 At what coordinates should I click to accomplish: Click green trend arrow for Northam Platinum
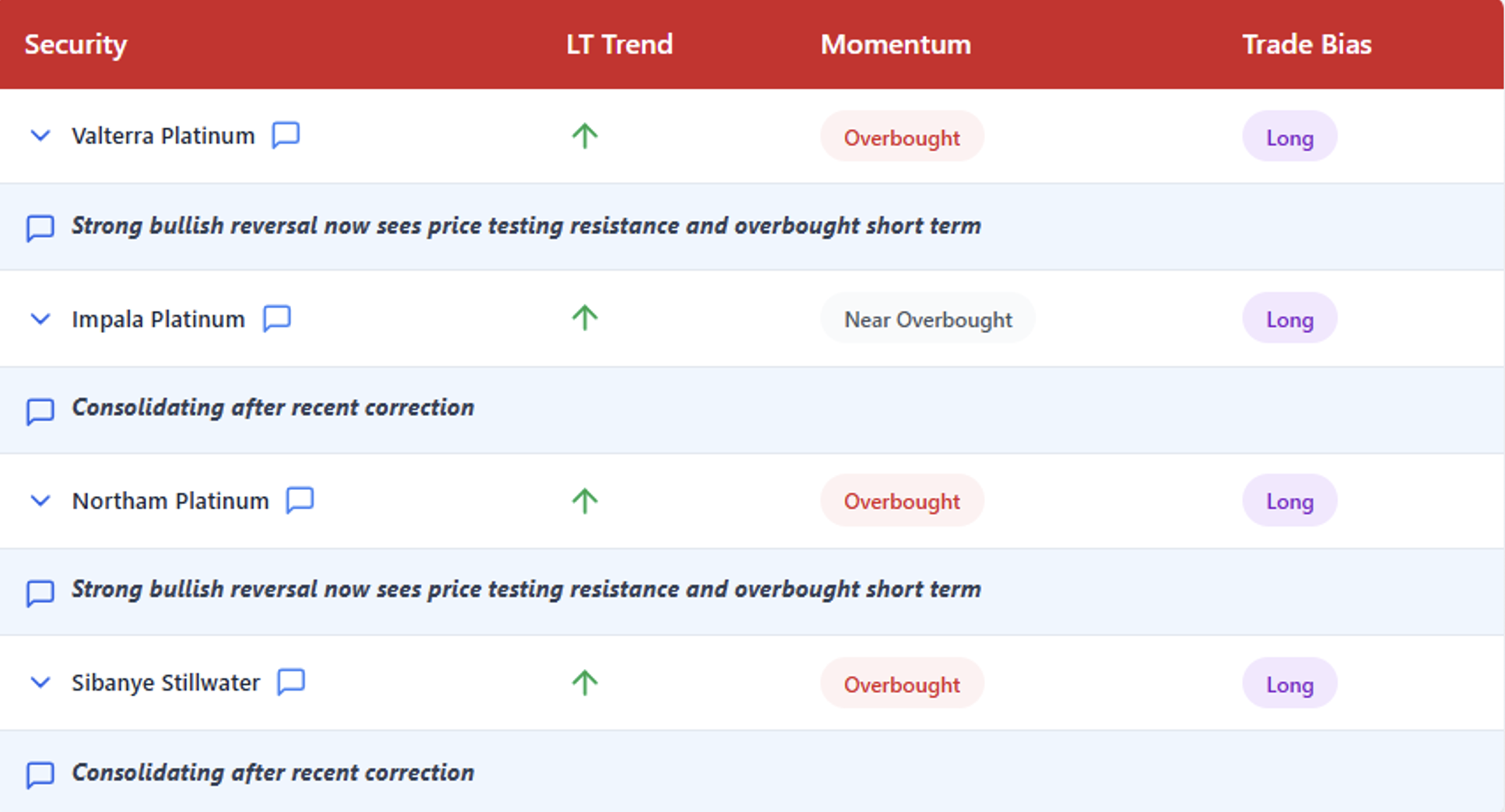pyautogui.click(x=584, y=500)
